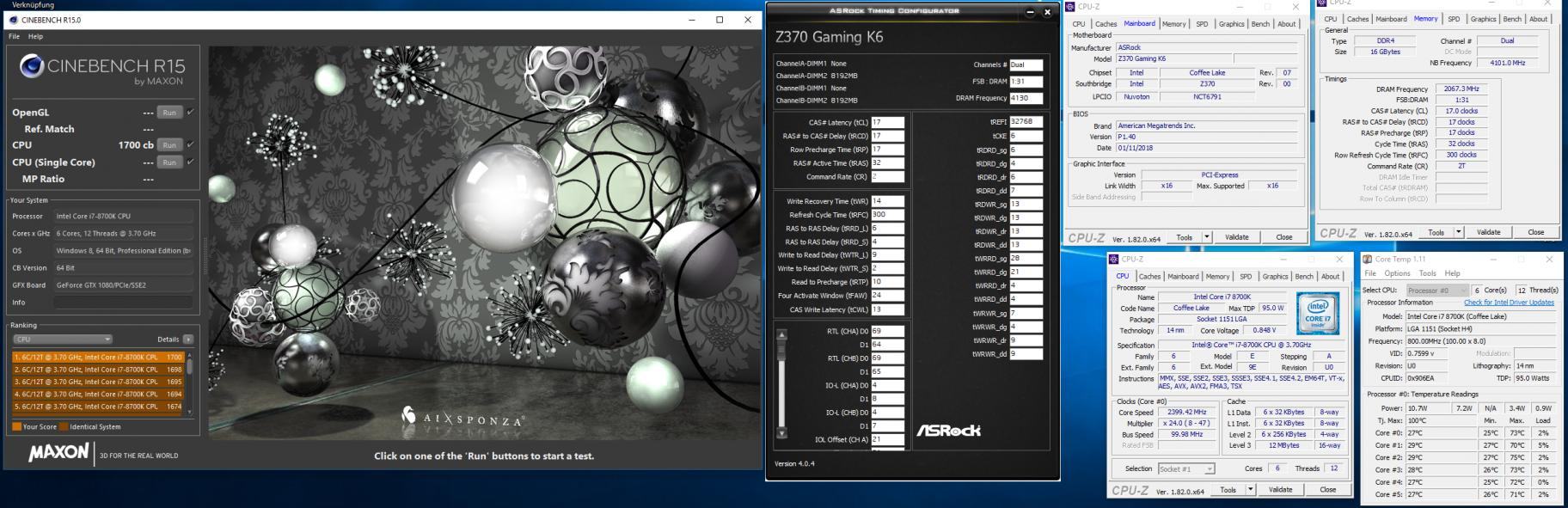Click the CPU-Z Mainboard window title icon
This screenshot has width=1568, height=508.
click(x=1070, y=7)
